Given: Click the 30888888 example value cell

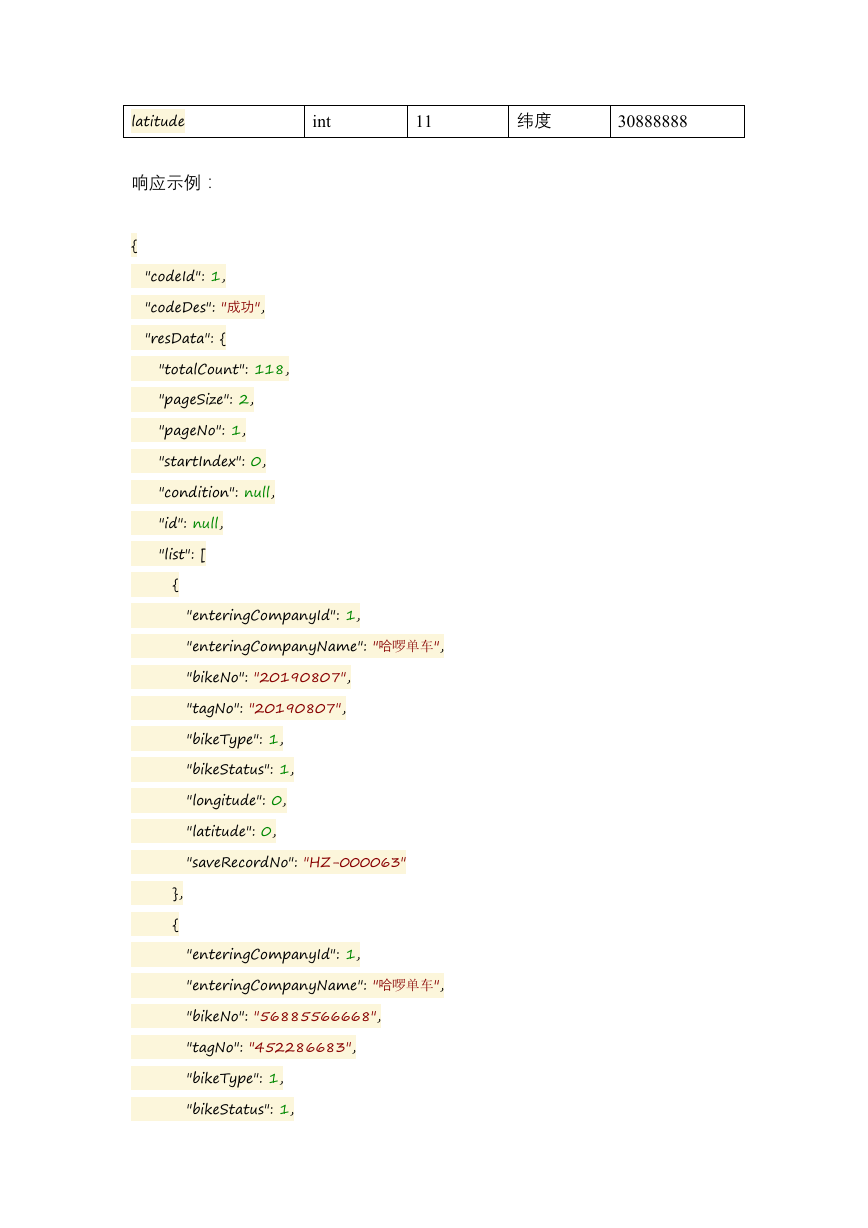Looking at the screenshot, I should (x=677, y=121).
